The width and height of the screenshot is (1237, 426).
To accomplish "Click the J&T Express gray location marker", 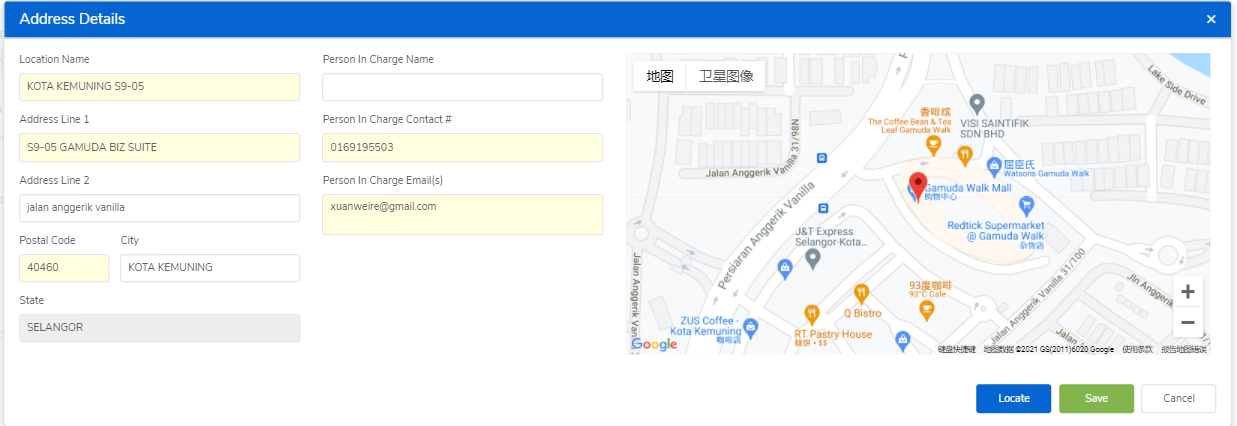I will coord(813,259).
